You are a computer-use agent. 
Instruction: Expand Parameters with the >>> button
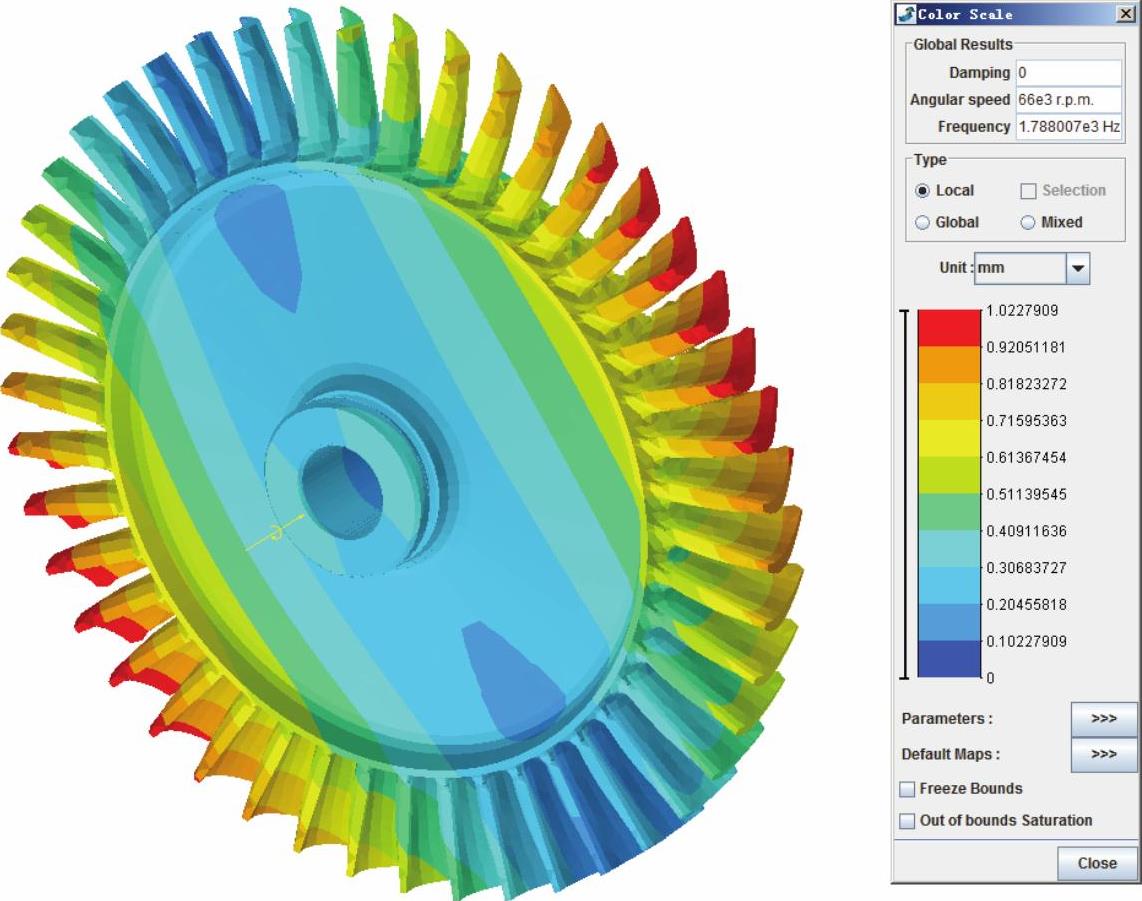(x=1103, y=719)
